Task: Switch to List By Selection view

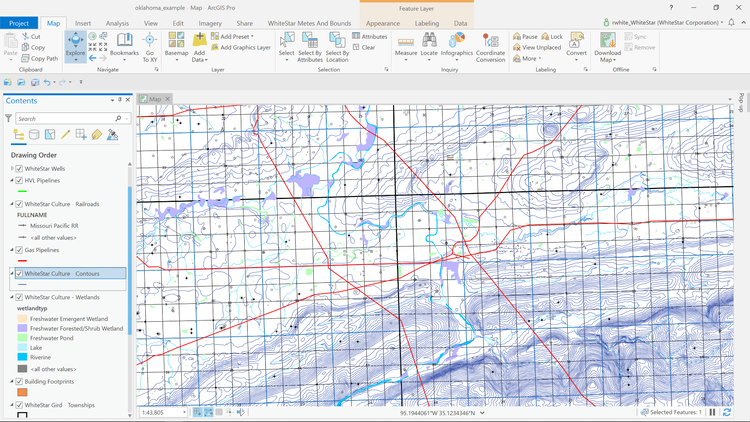Action: [x=50, y=135]
